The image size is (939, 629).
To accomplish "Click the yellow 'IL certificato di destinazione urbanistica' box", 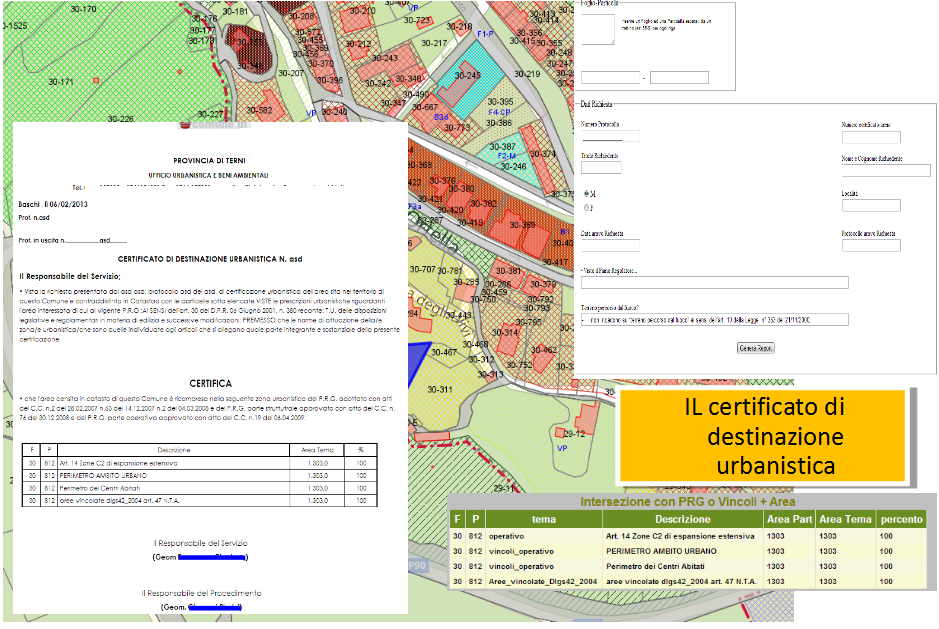I will tap(762, 436).
